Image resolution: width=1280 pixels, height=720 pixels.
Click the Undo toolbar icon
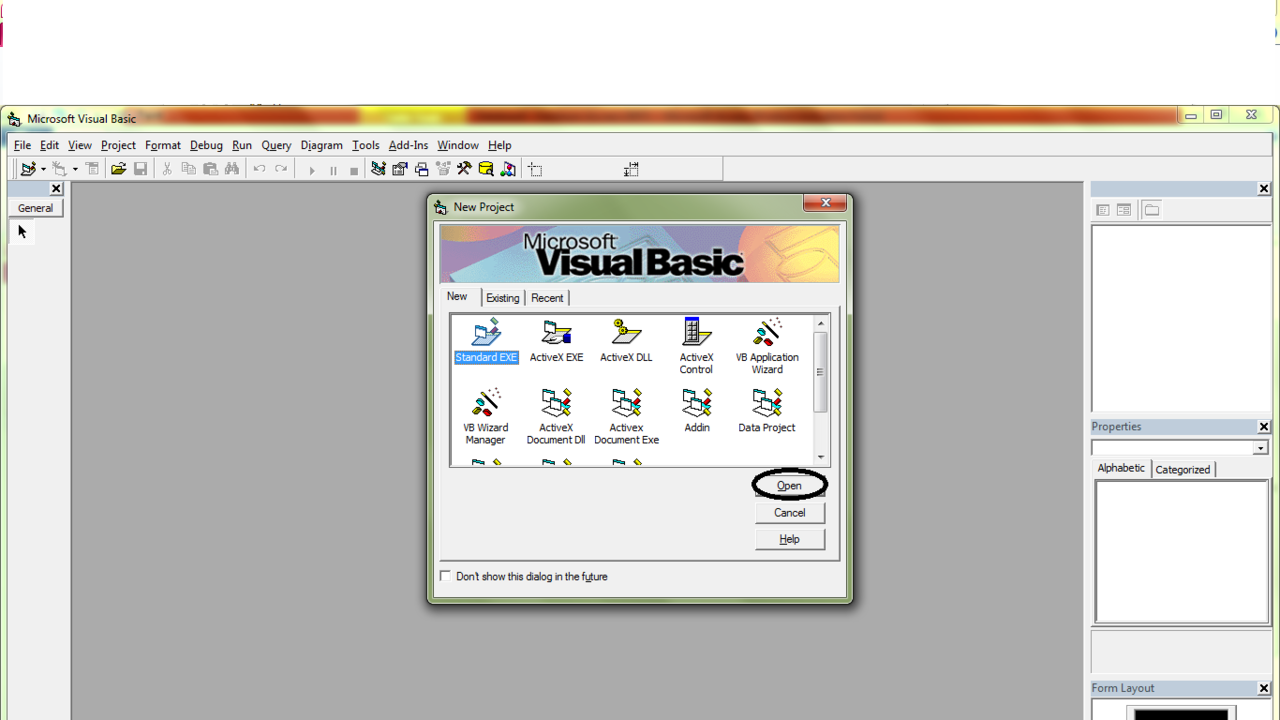coord(259,169)
